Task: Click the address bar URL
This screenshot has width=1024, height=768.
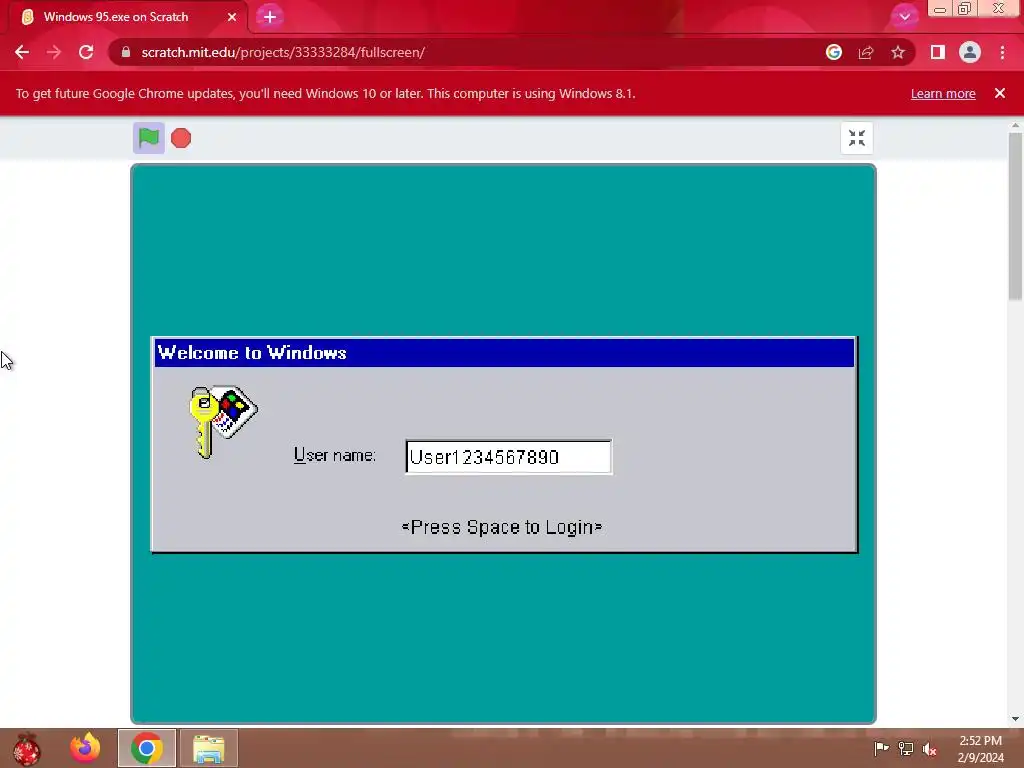Action: coord(283,52)
